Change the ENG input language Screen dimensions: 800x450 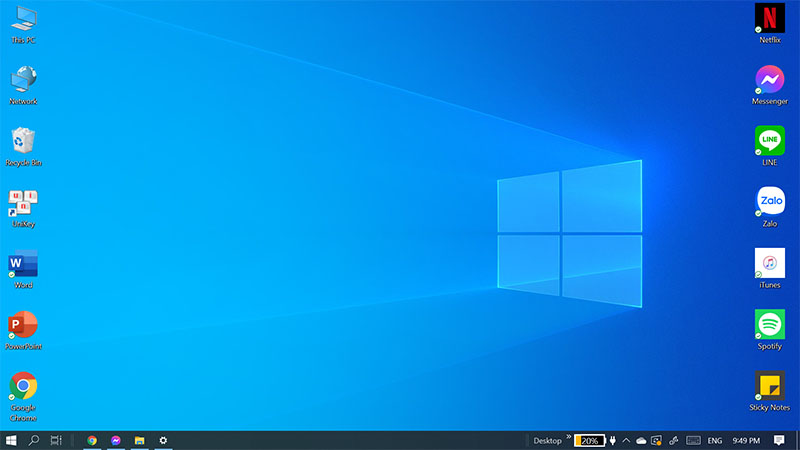coord(714,441)
